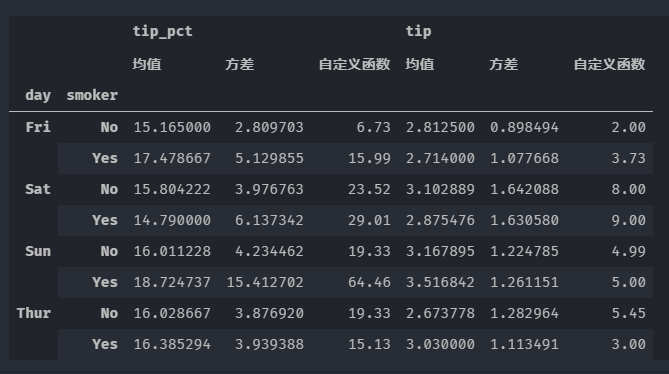669x374 pixels.
Task: Select the Sun row label
Action: pos(38,251)
